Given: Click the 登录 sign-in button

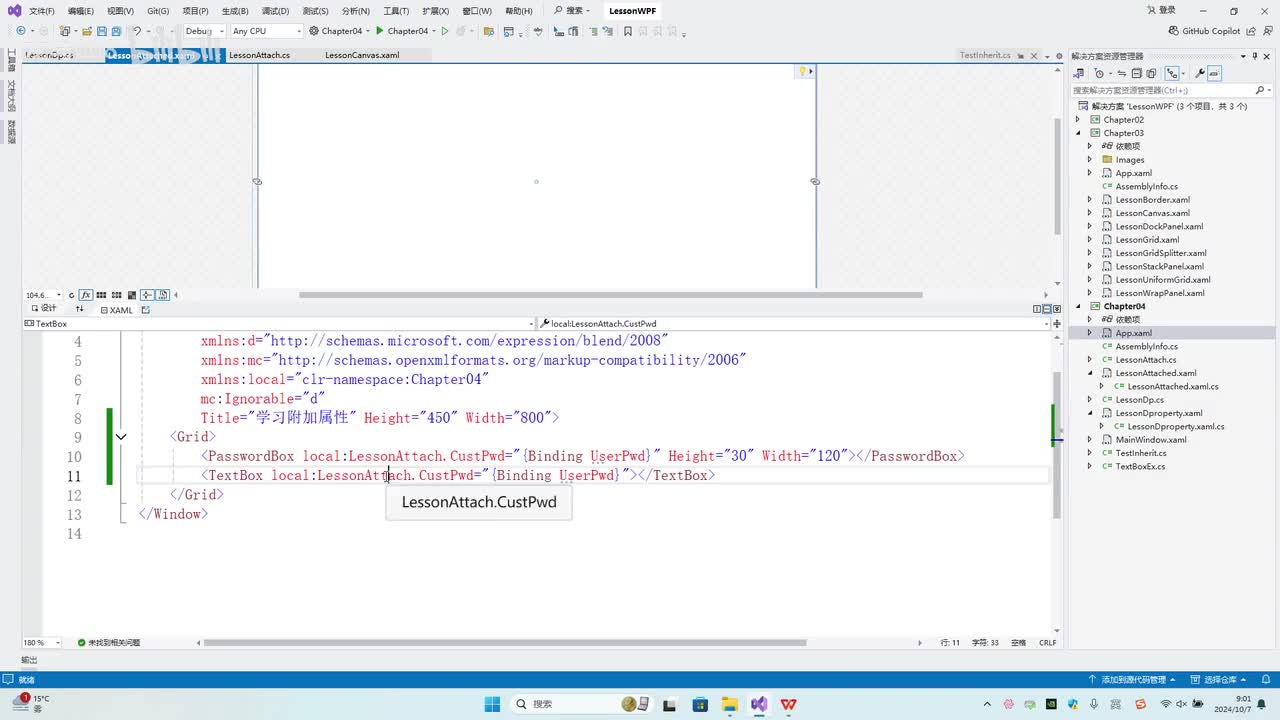Looking at the screenshot, I should coord(1162,11).
